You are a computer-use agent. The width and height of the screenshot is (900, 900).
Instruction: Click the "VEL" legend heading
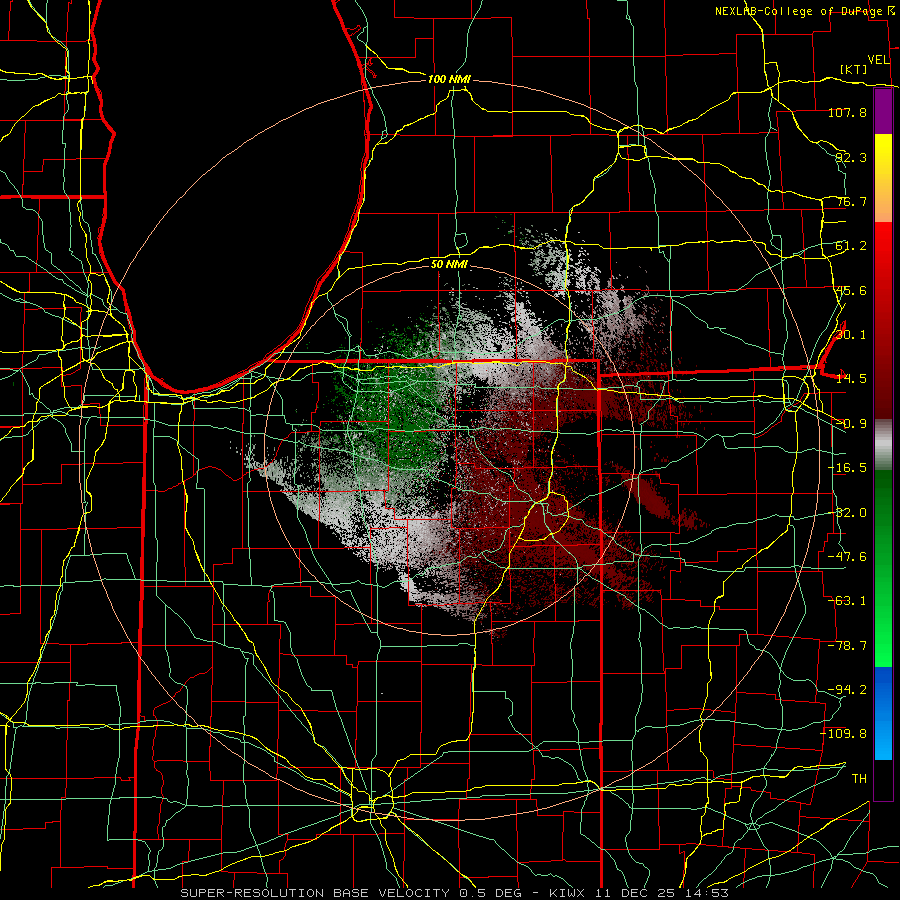click(x=878, y=60)
